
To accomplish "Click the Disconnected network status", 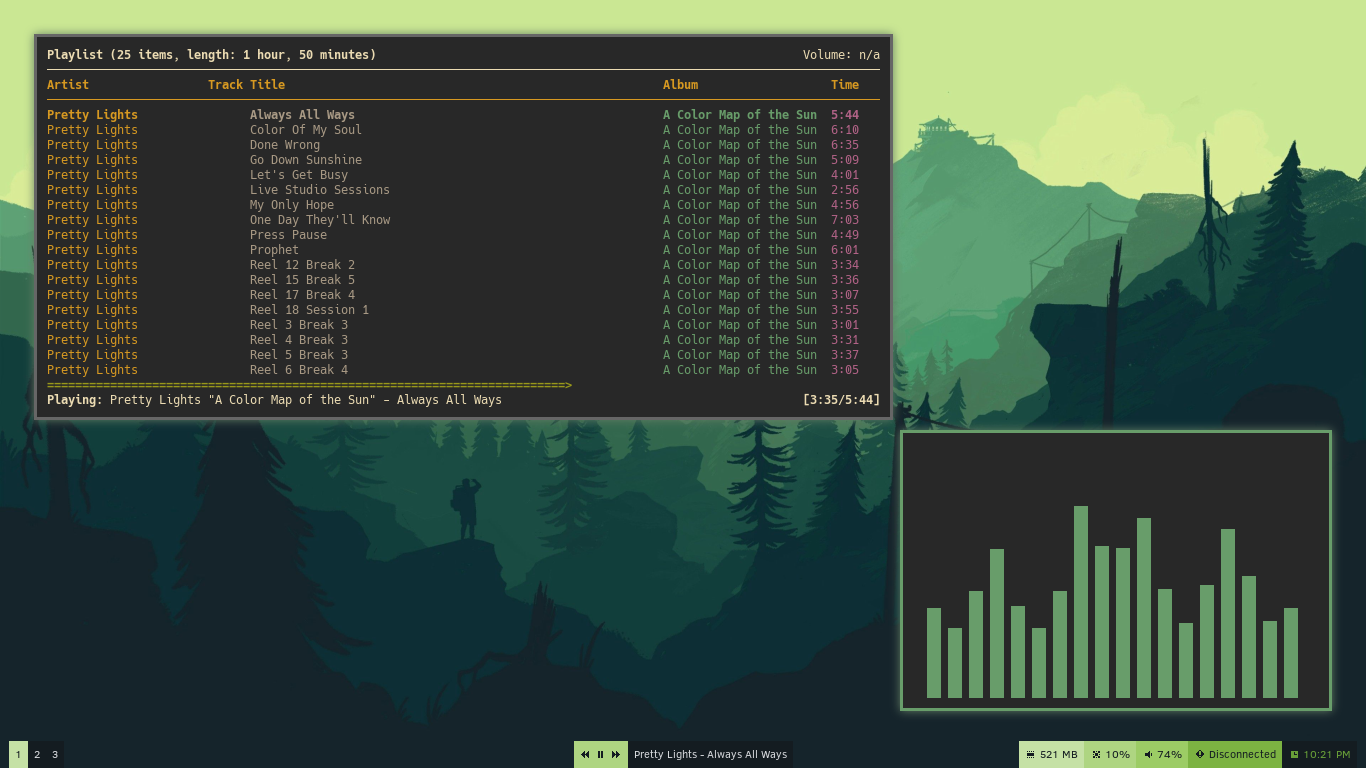I will [x=1242, y=755].
